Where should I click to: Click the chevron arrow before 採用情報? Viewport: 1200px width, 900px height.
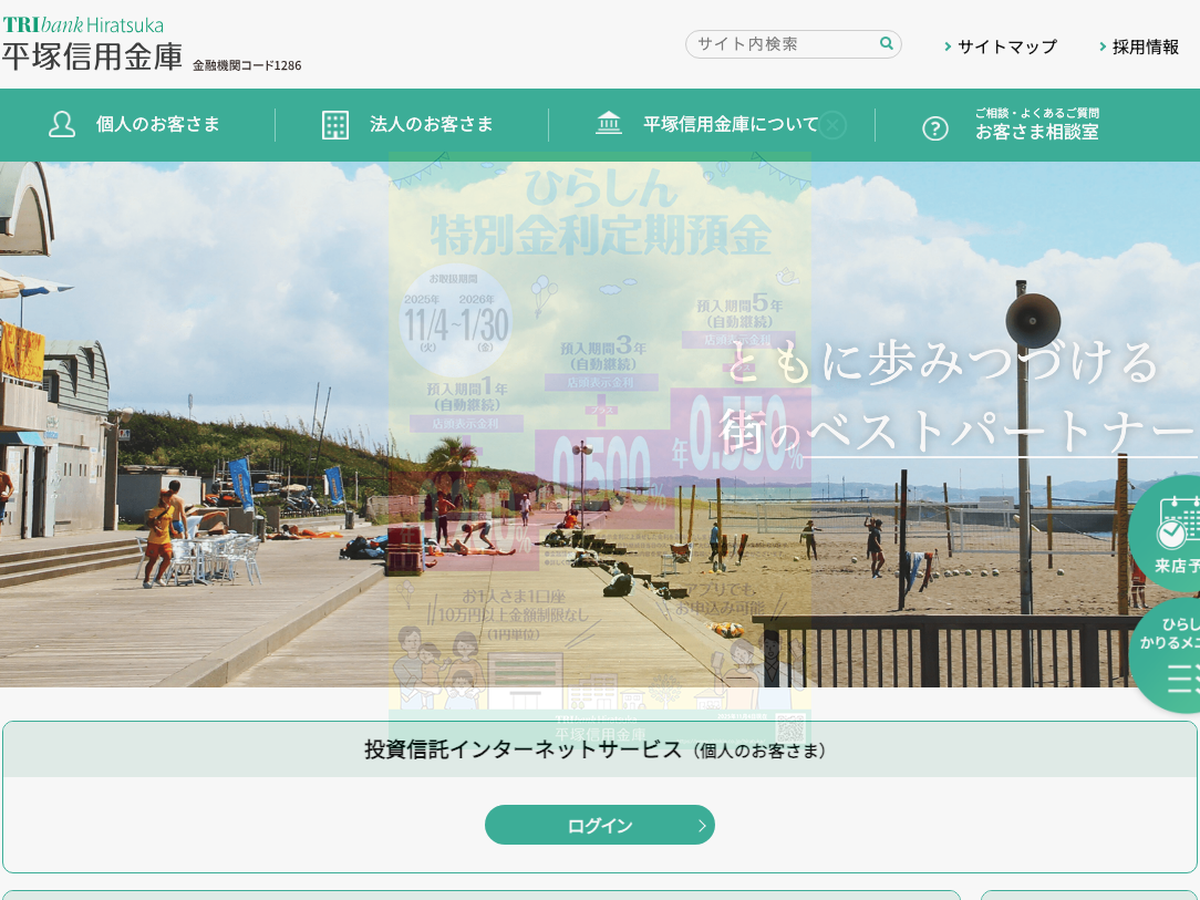coord(1103,47)
